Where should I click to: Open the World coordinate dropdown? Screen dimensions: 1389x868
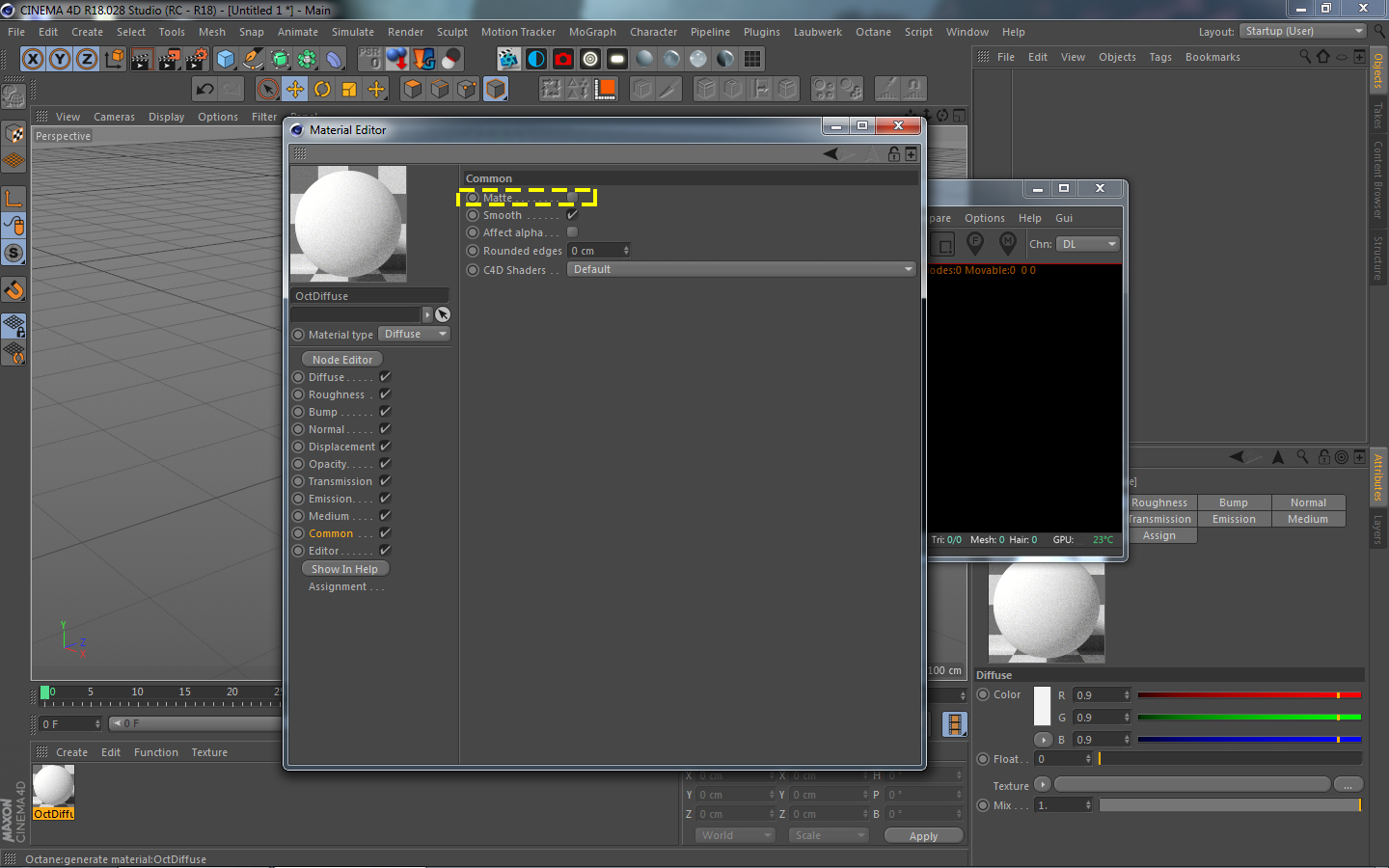pos(736,836)
